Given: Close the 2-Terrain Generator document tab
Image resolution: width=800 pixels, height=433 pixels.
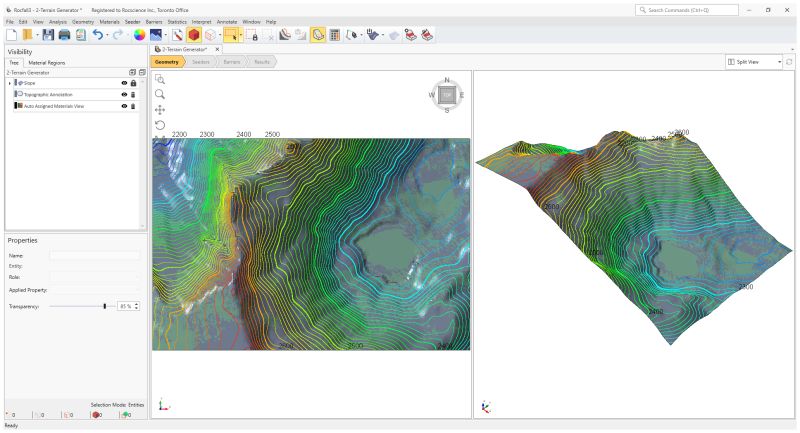Looking at the screenshot, I should (x=217, y=49).
